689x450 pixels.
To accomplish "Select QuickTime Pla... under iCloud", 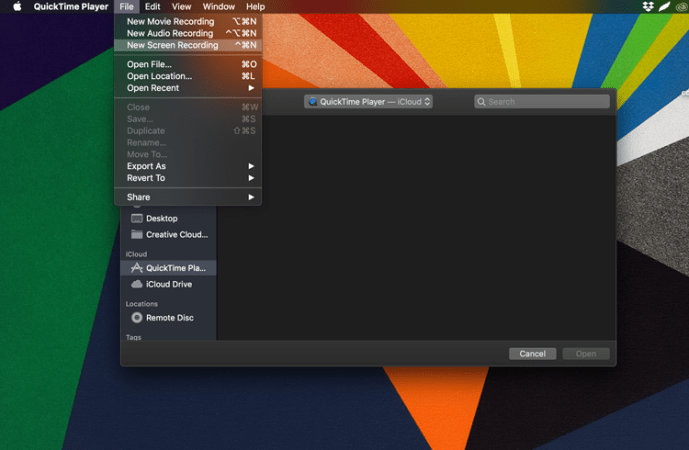I will pyautogui.click(x=168, y=268).
